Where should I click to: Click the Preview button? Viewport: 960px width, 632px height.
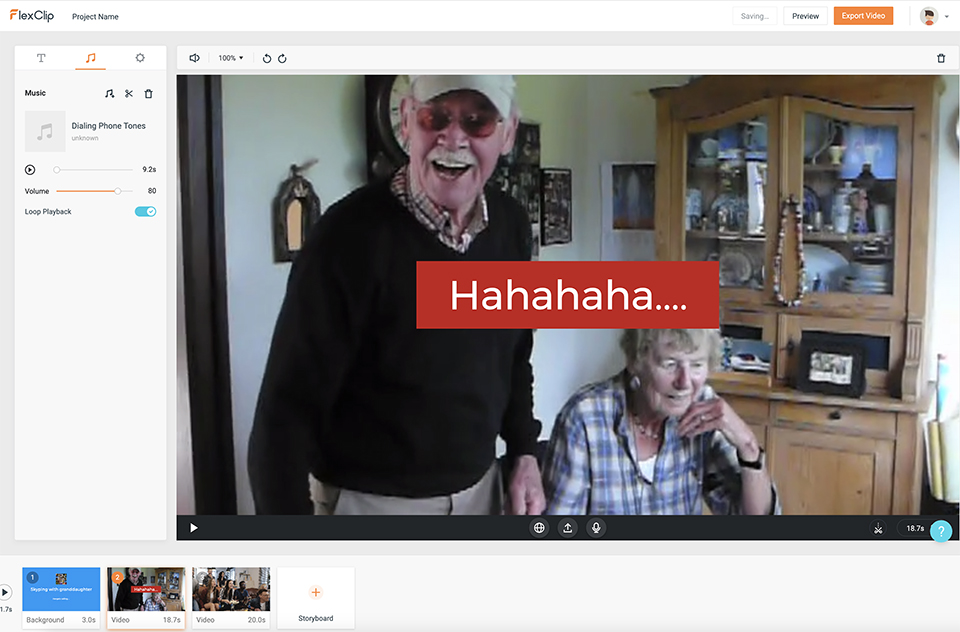tap(805, 16)
